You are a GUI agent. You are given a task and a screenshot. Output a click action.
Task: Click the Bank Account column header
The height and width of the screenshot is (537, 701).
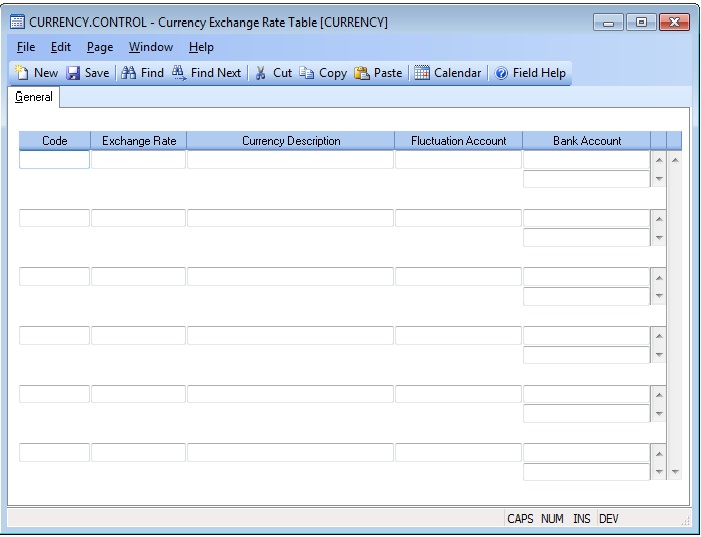(587, 141)
